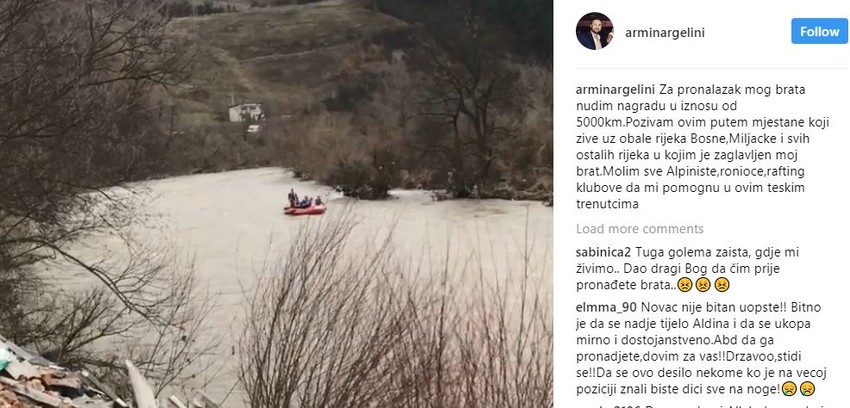
Task: Open arminargelini username in the post header
Action: tap(665, 33)
